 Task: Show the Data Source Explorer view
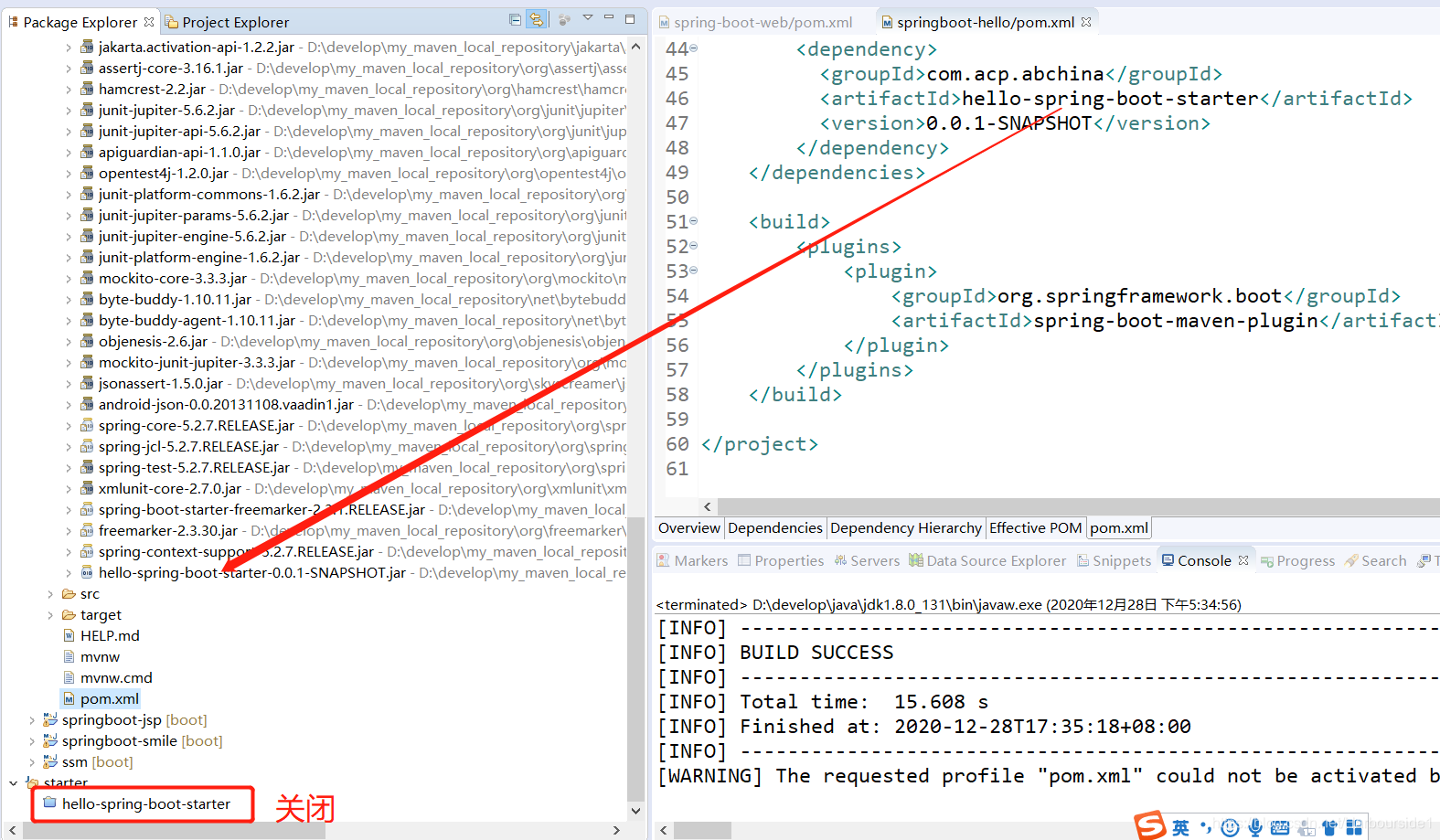(x=987, y=561)
